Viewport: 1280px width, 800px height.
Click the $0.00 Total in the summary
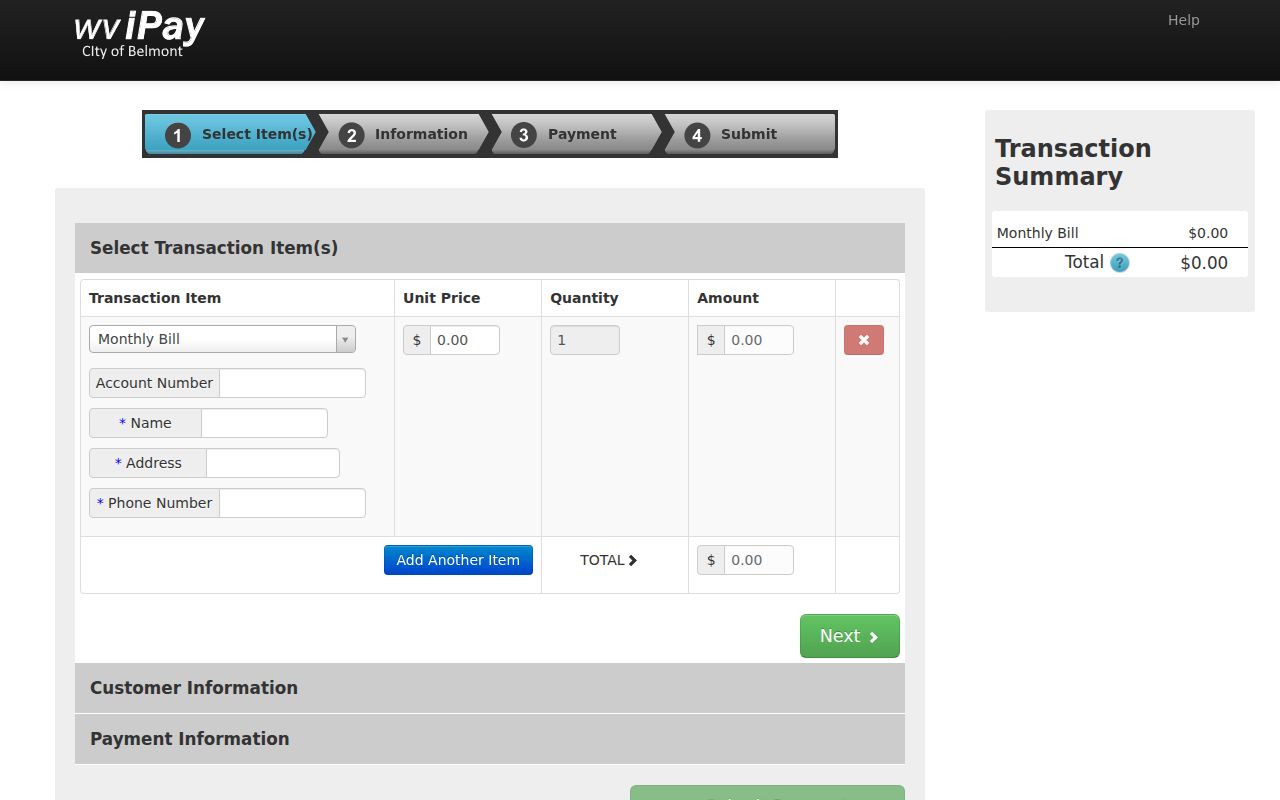point(1204,263)
